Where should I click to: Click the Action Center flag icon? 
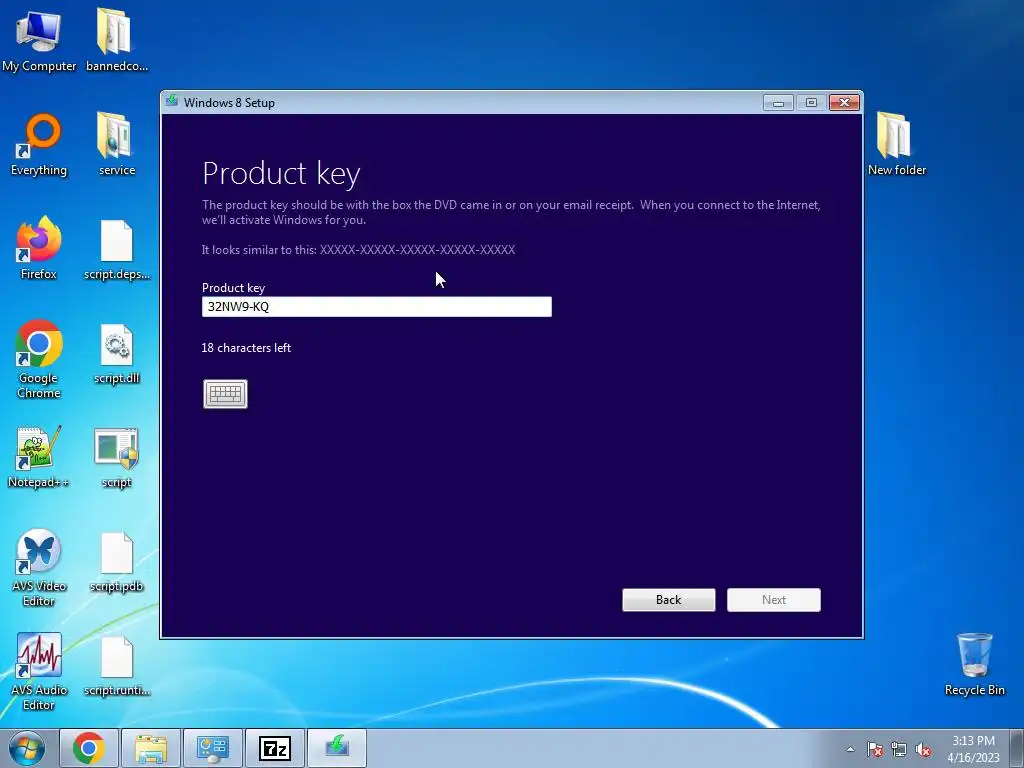(x=875, y=750)
